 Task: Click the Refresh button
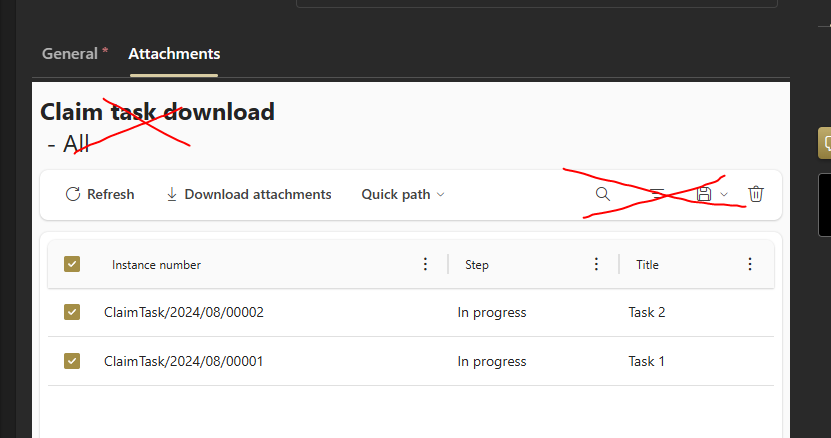100,194
